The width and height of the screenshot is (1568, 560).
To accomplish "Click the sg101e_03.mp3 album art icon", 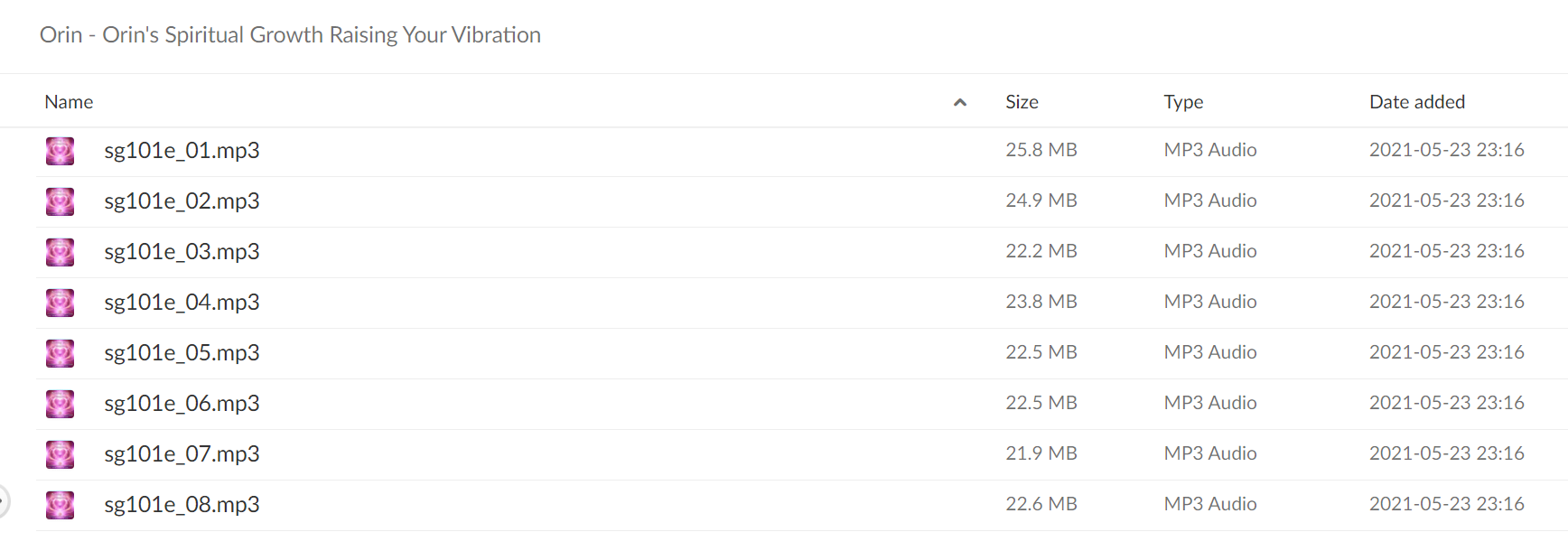I will [61, 252].
